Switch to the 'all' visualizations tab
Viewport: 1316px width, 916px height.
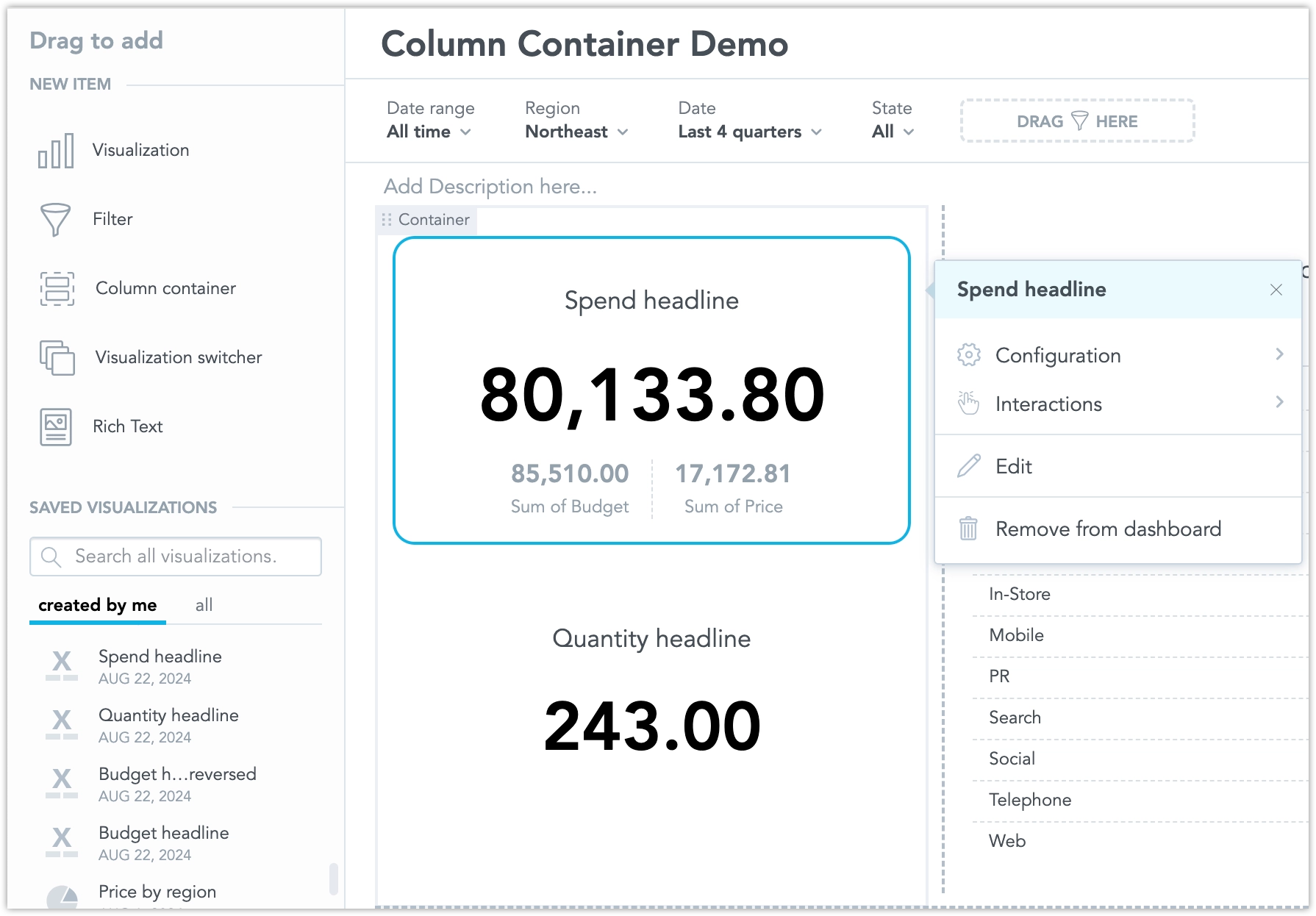point(204,605)
